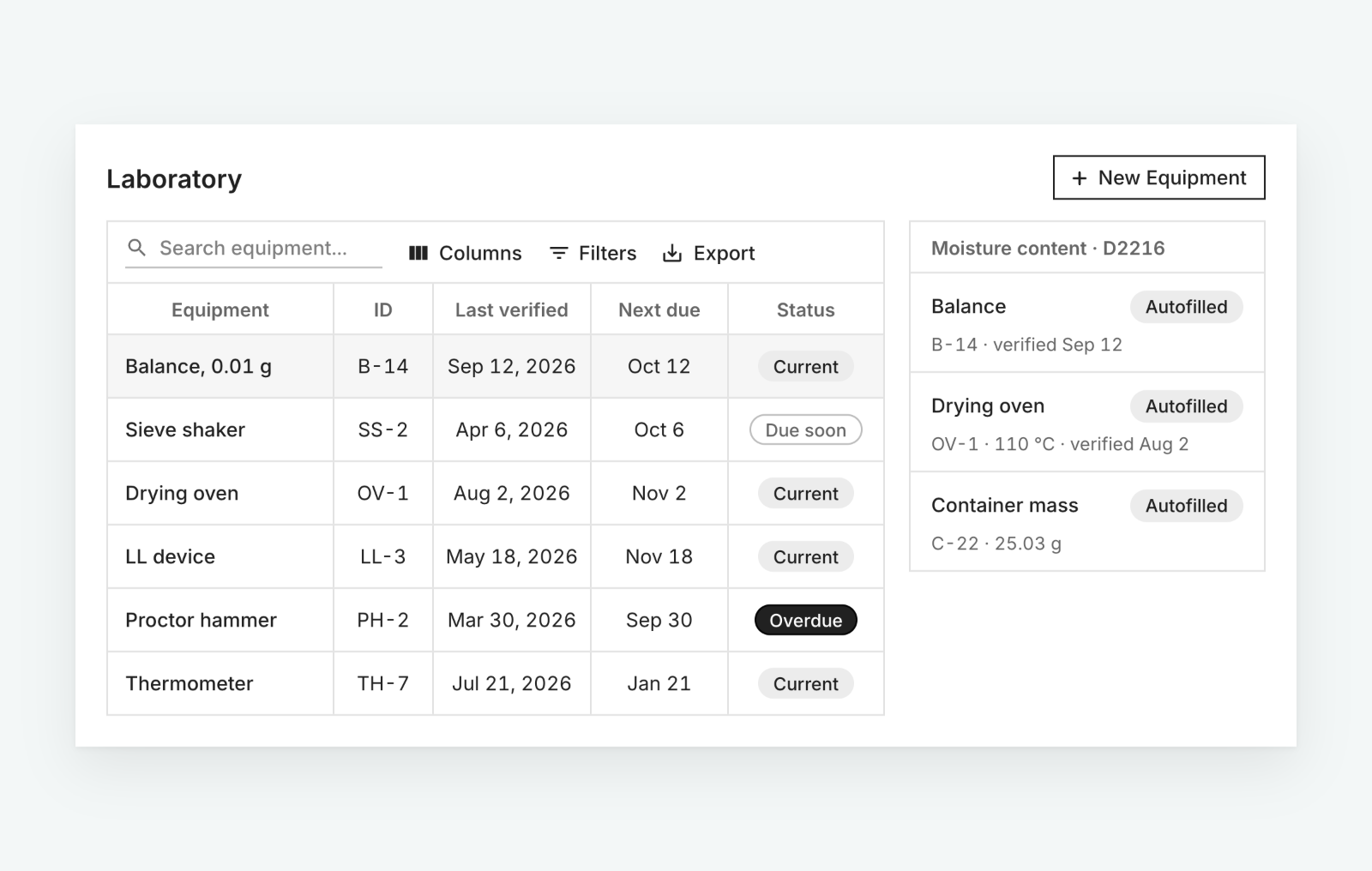Export the equipment table
Viewport: 1372px width, 871px height.
pyautogui.click(x=708, y=253)
